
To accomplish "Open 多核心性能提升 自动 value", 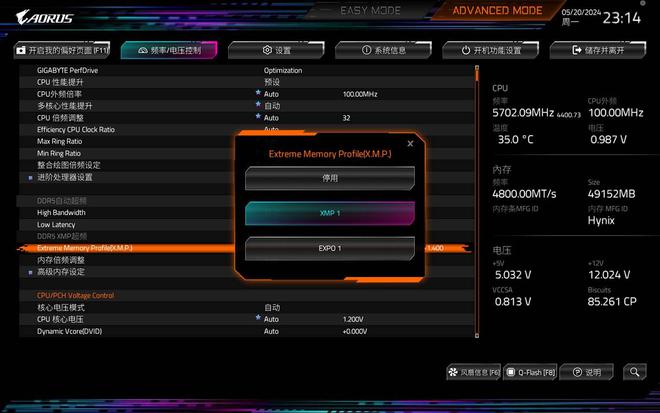I will point(272,106).
